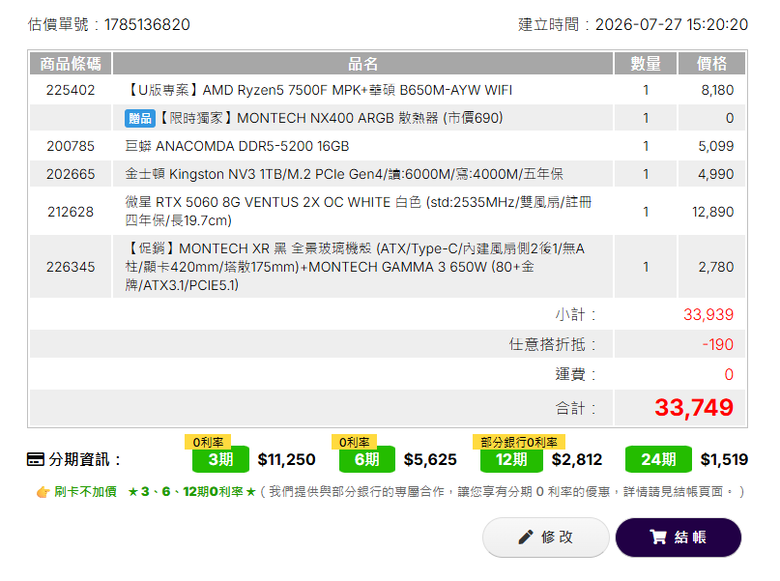Click the 品名 column header

(363, 64)
